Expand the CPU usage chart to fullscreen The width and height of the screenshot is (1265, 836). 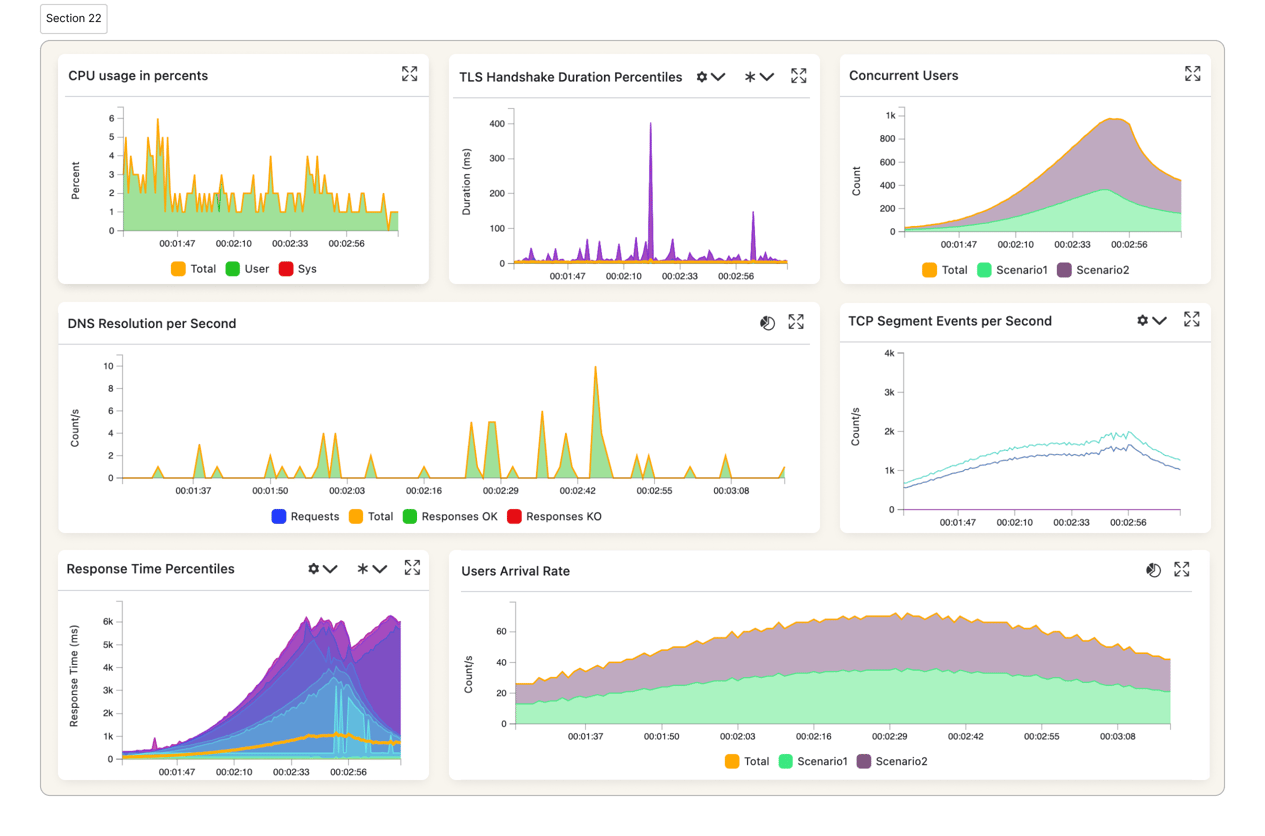(x=410, y=74)
